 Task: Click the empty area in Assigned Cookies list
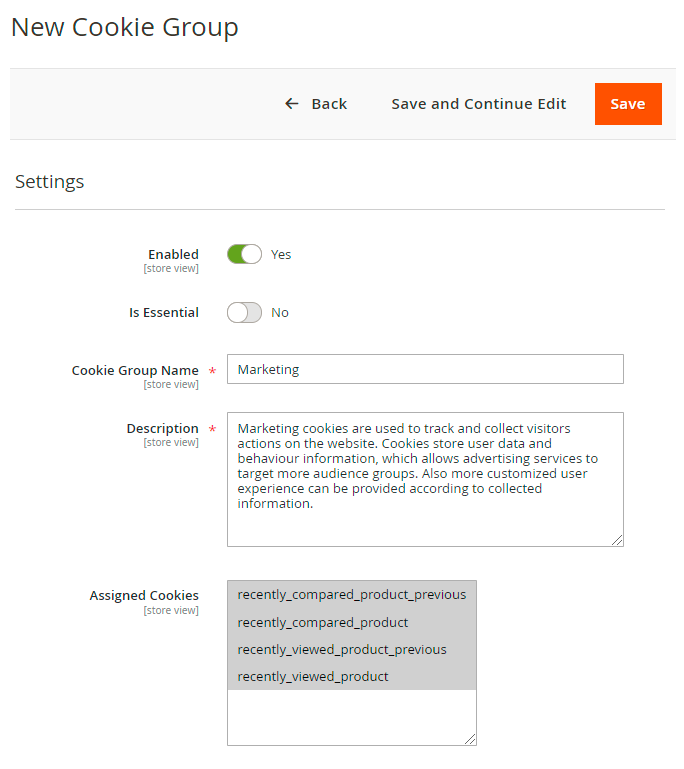(351, 717)
